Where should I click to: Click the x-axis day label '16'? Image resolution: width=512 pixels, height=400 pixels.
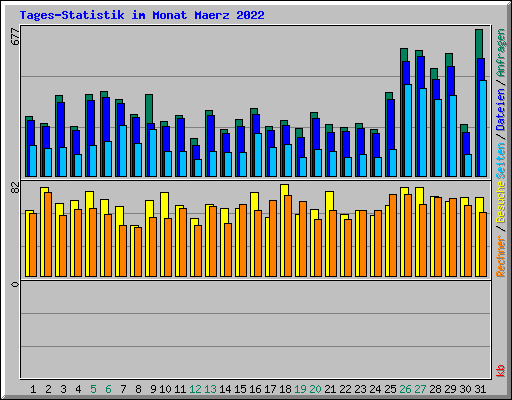pos(255,389)
